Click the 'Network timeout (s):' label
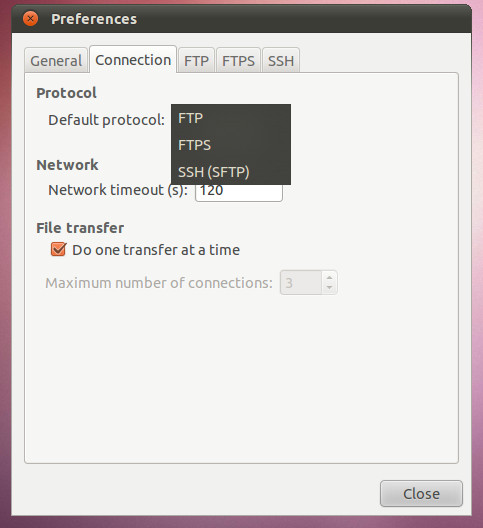This screenshot has height=528, width=483. click(x=118, y=190)
